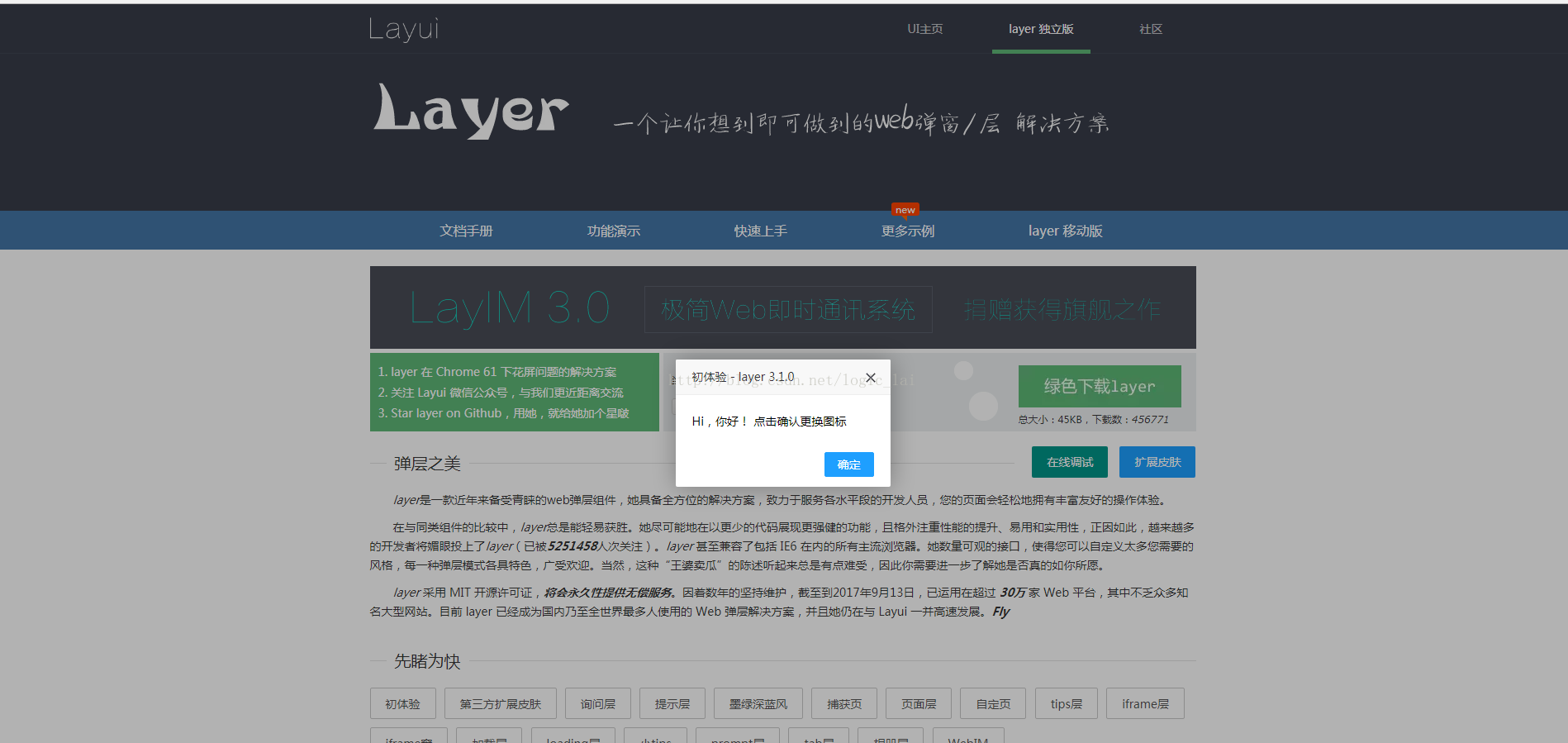
Task: Click the 先睹为快 section heading
Action: (427, 661)
